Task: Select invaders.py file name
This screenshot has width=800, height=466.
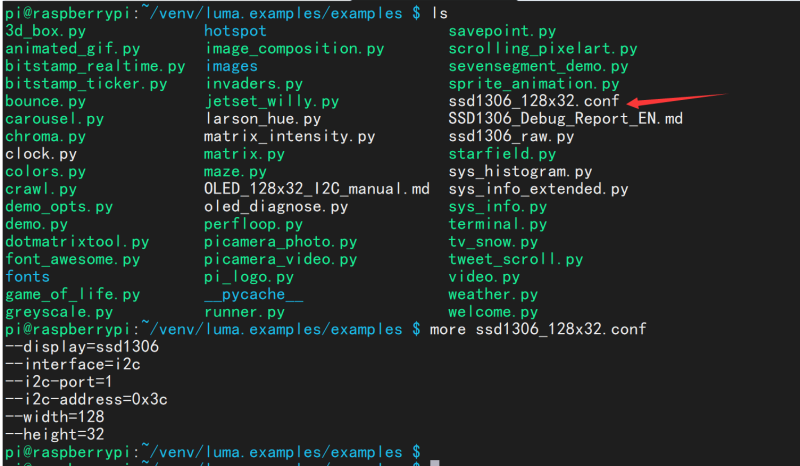Action: click(254, 84)
